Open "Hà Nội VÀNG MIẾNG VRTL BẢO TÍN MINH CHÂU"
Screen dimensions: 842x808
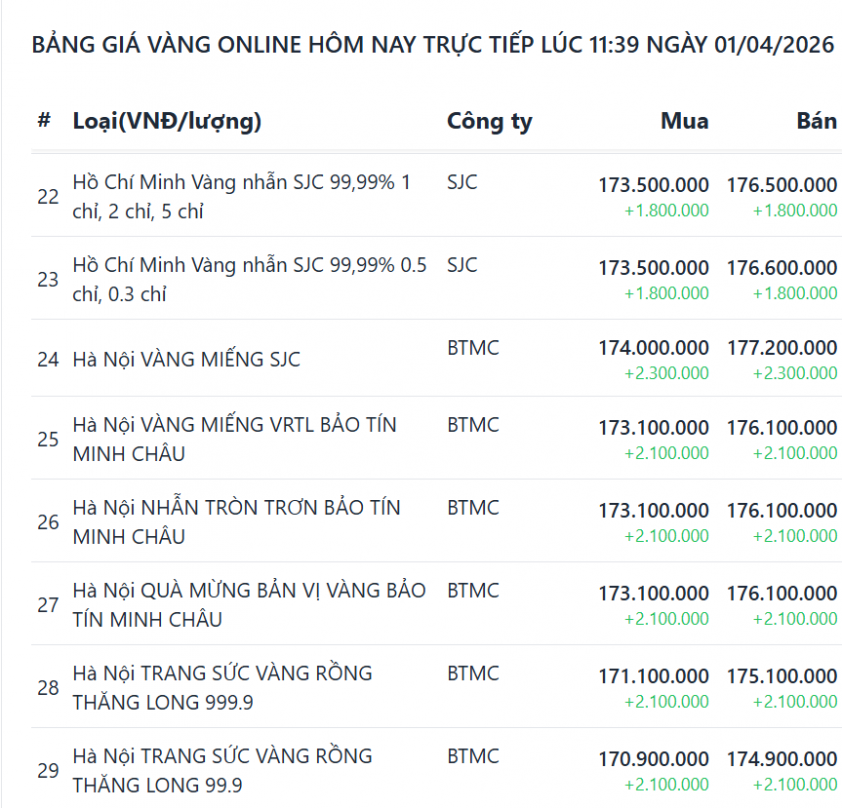[234, 438]
